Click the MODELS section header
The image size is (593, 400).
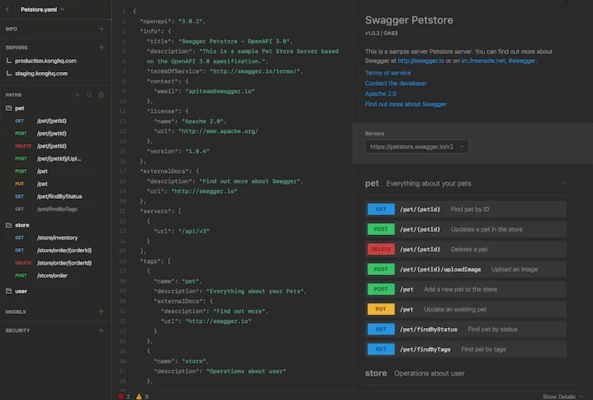tap(16, 312)
